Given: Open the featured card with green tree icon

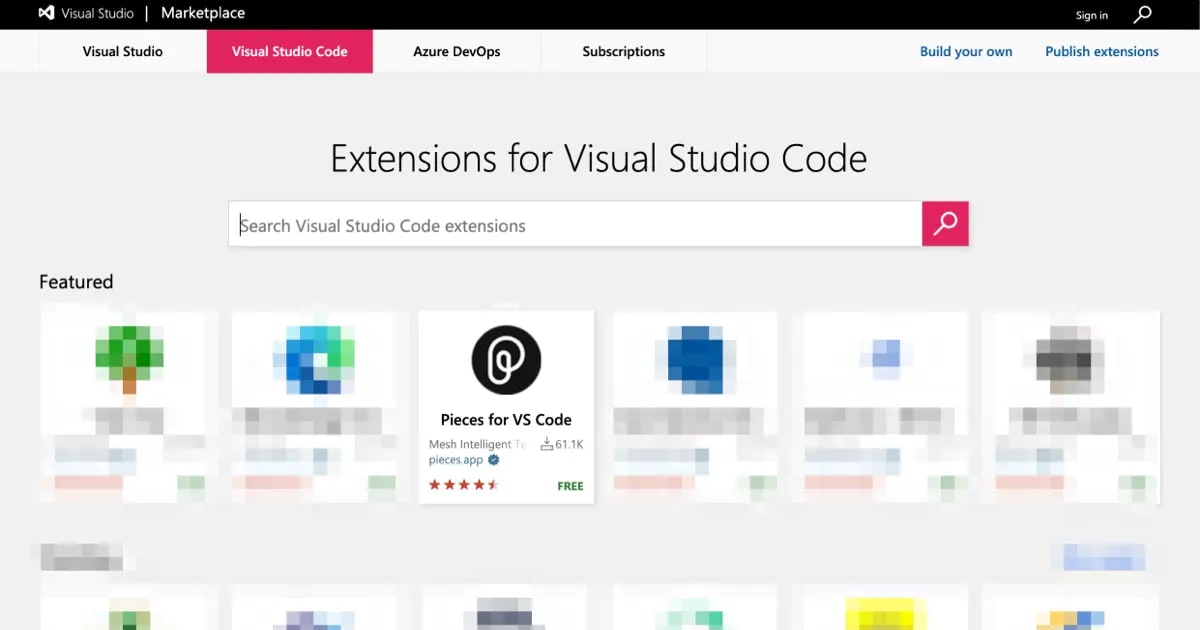Looking at the screenshot, I should point(129,407).
